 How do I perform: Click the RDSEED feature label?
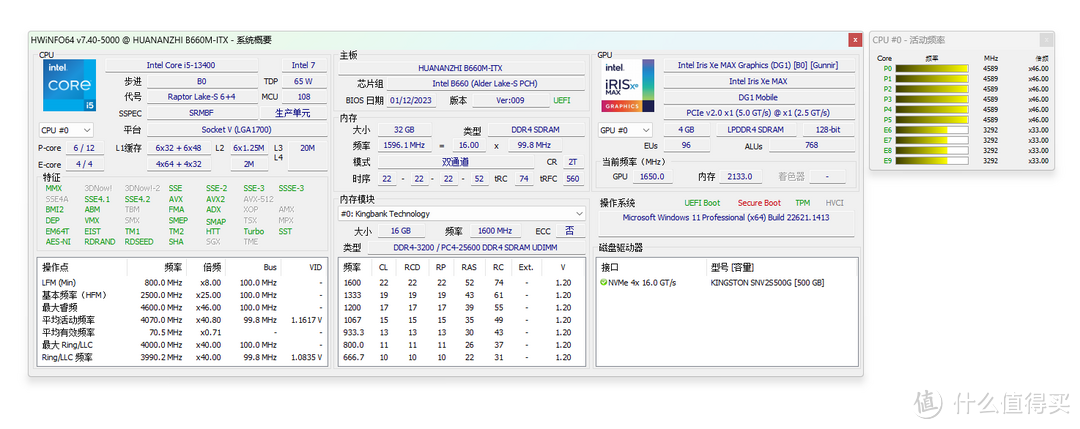139,242
